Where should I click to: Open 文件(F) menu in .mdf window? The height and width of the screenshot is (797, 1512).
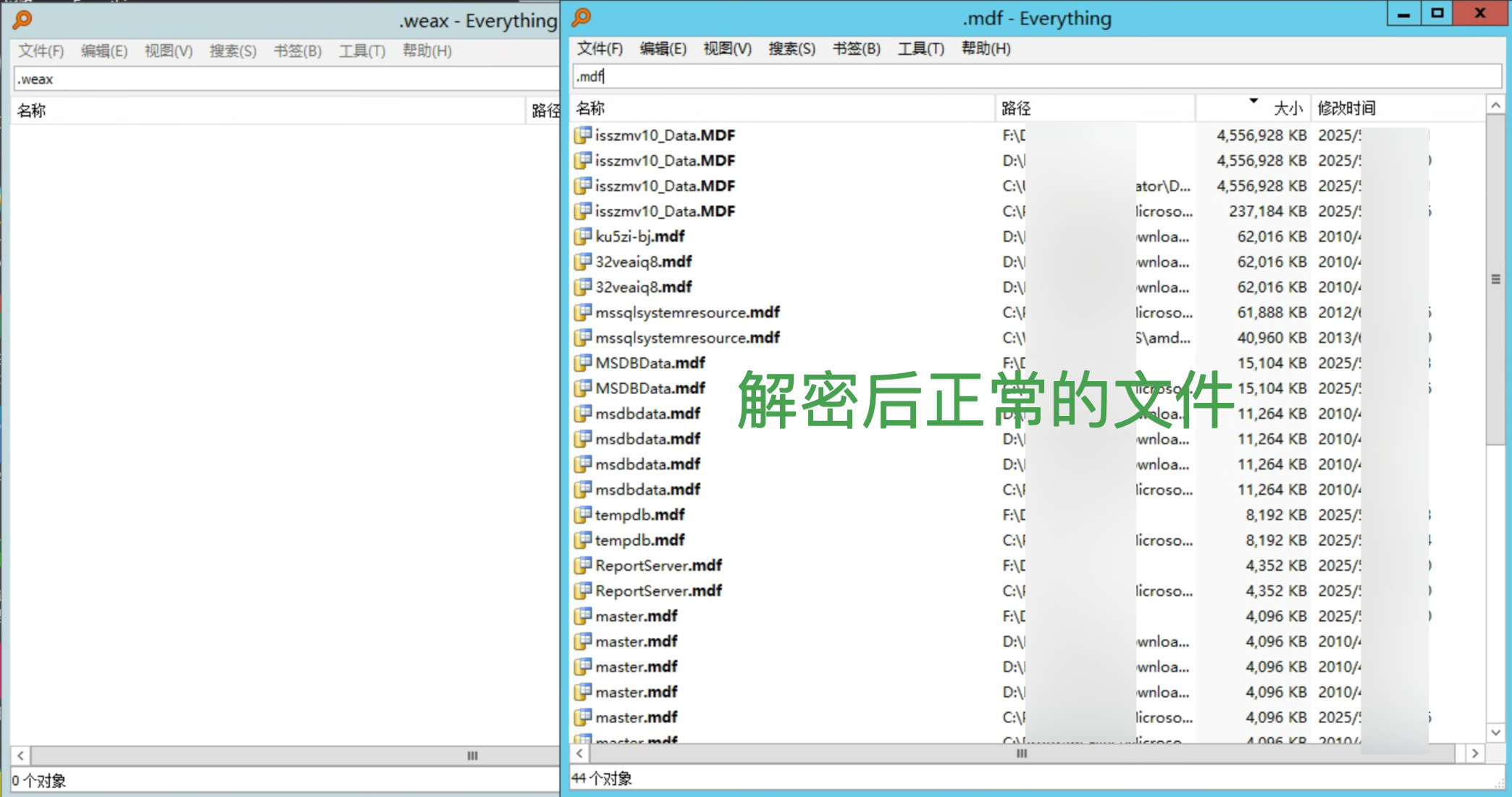pos(600,49)
